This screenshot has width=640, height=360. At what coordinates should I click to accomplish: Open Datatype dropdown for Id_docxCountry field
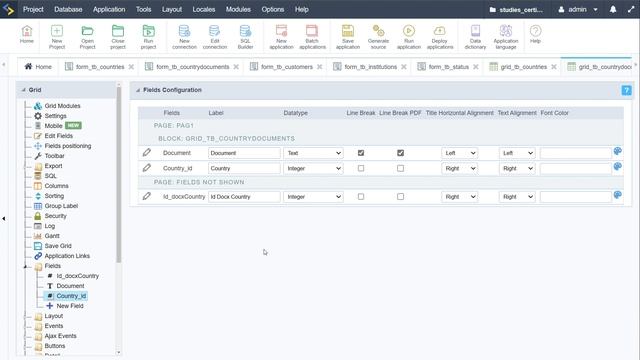[313, 197]
